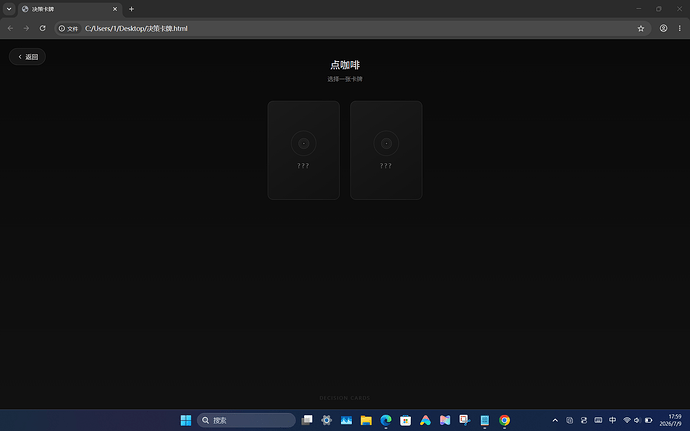
Task: Pick the left mystery card
Action: (304, 150)
